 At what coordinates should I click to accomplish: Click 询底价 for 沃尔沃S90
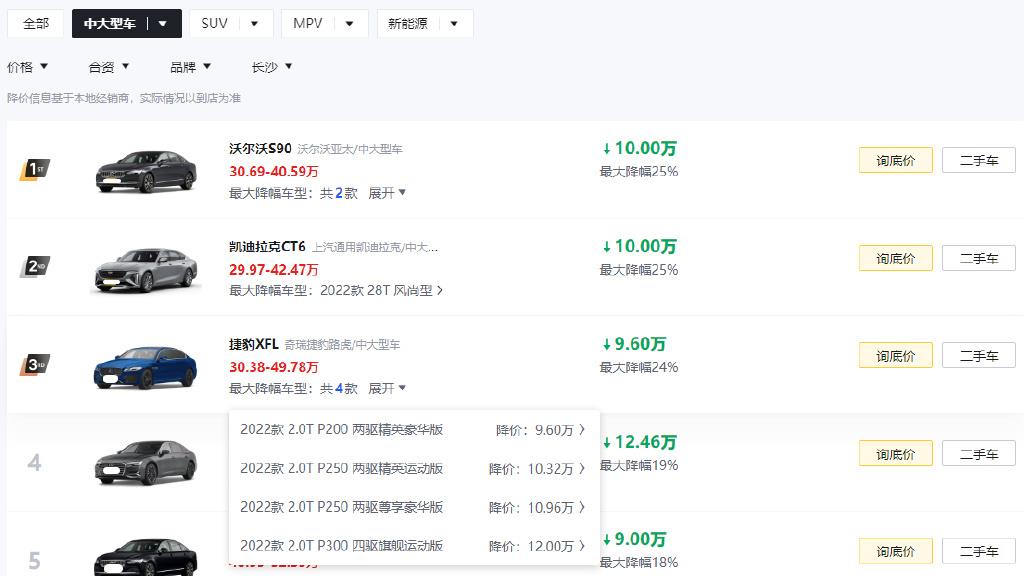[895, 160]
